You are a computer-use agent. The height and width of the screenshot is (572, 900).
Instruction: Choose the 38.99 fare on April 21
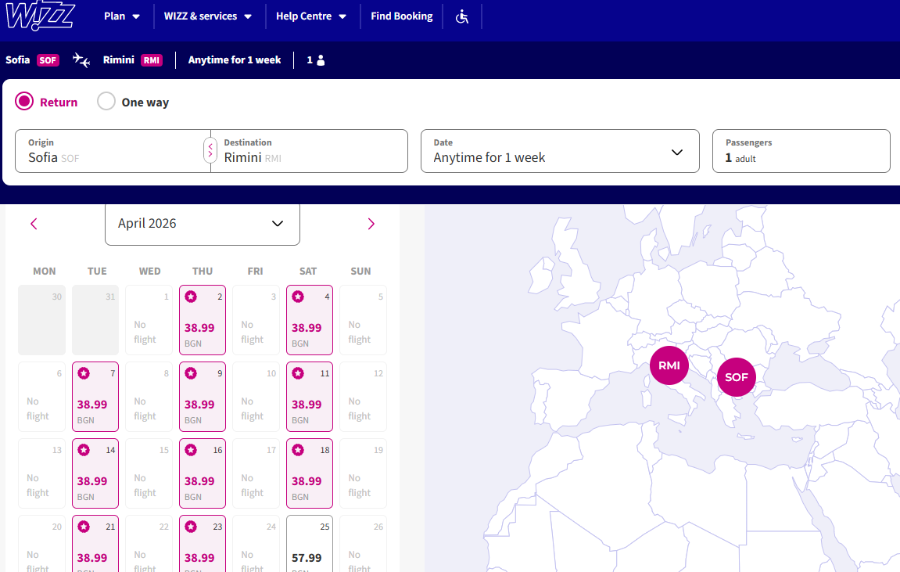tap(95, 544)
